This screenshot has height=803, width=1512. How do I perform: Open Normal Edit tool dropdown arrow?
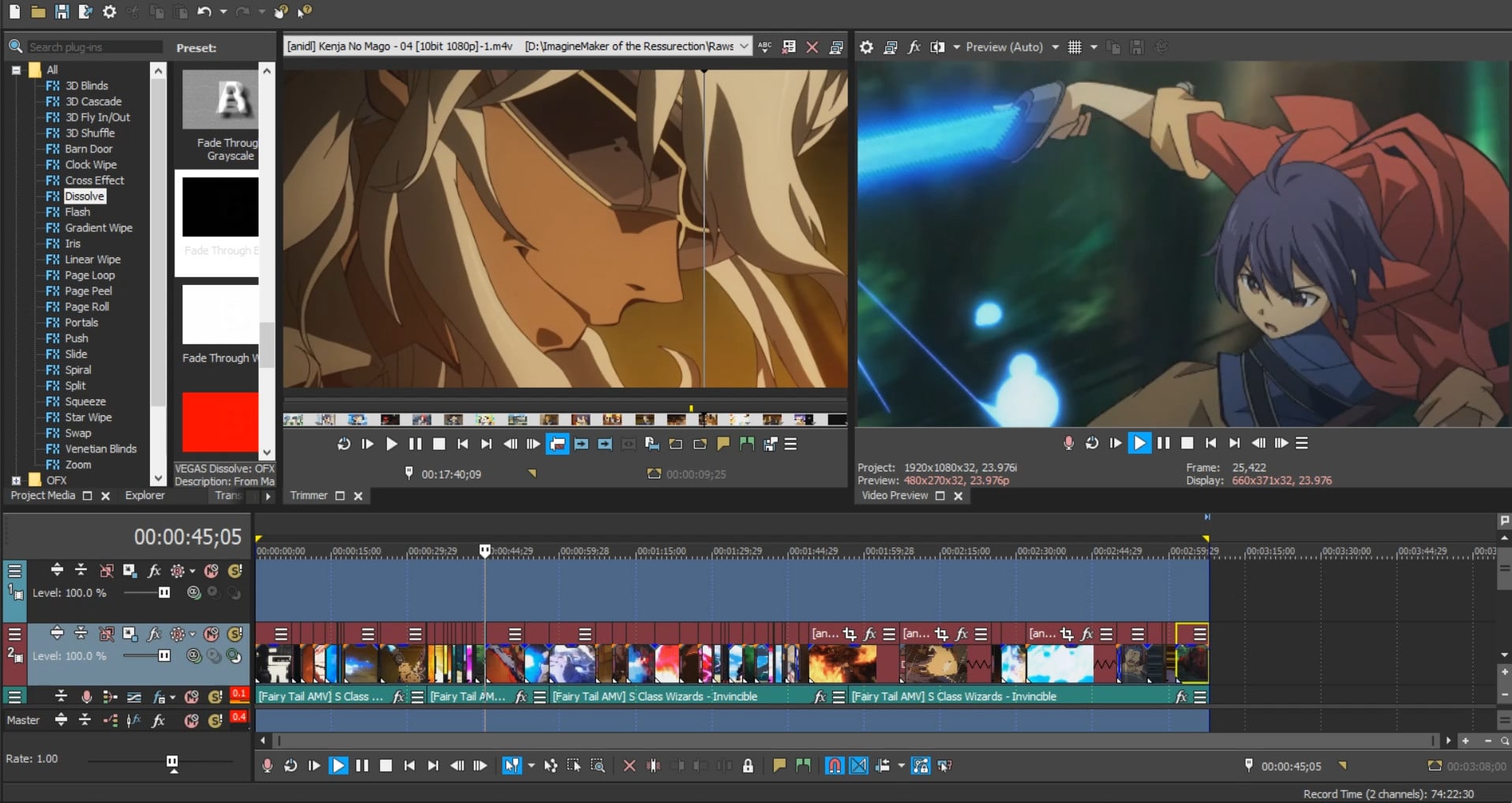(x=531, y=765)
